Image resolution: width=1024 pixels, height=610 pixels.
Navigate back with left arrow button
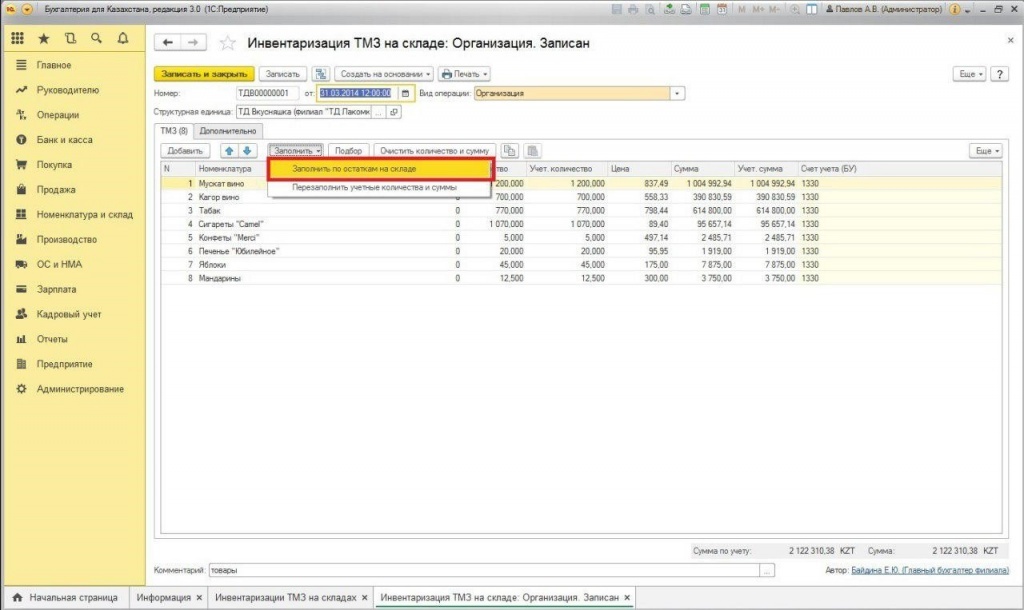(168, 42)
